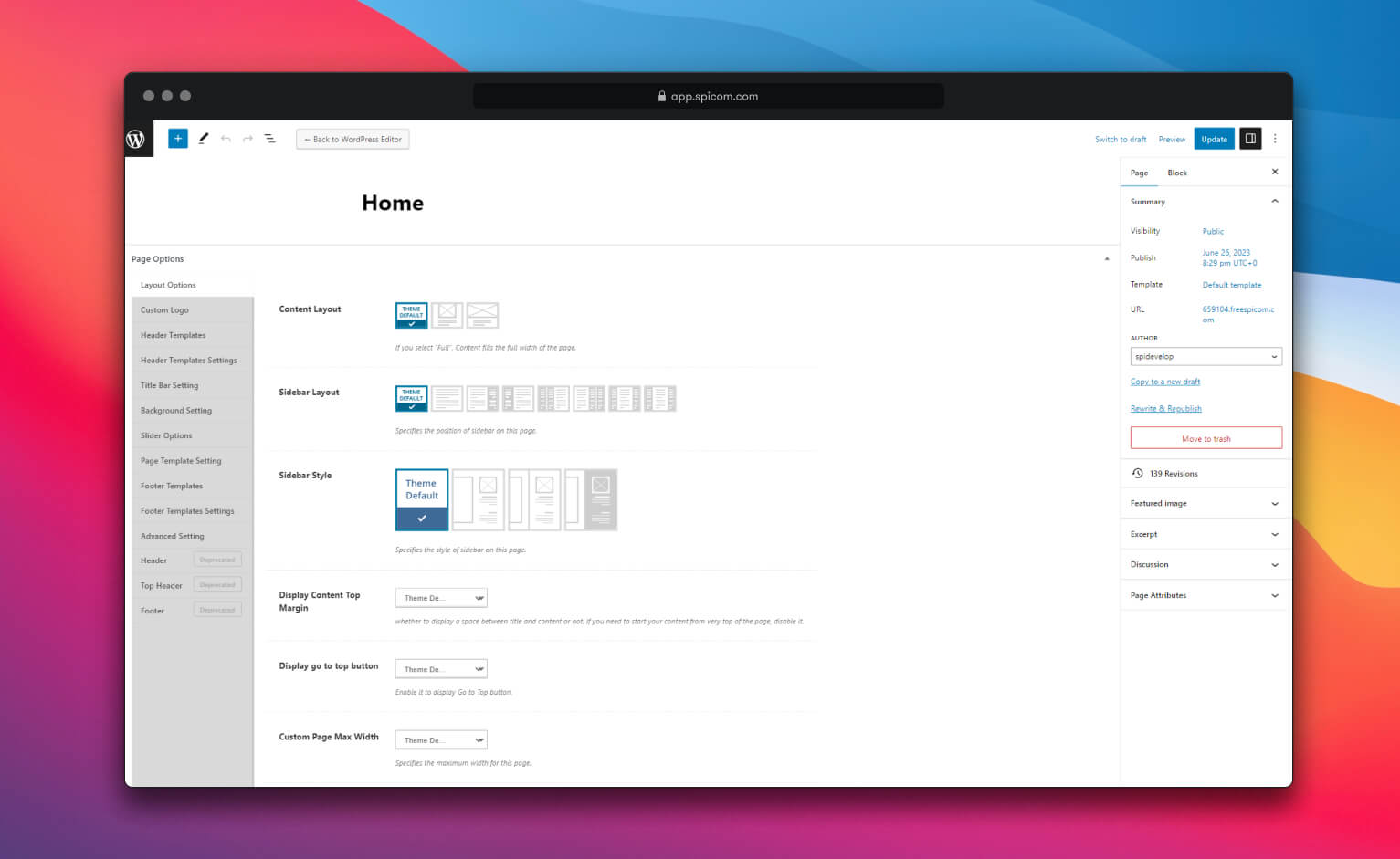Open the Custom Logo tab
The image size is (1400, 859).
click(193, 310)
